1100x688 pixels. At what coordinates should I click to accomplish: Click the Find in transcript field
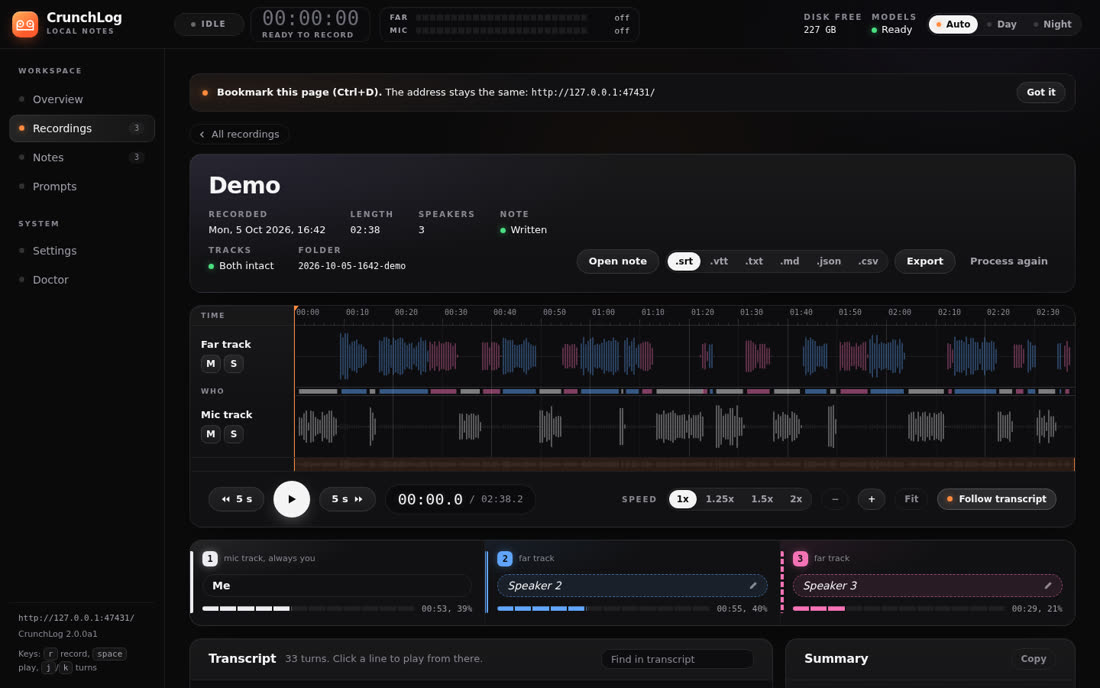[x=677, y=659]
